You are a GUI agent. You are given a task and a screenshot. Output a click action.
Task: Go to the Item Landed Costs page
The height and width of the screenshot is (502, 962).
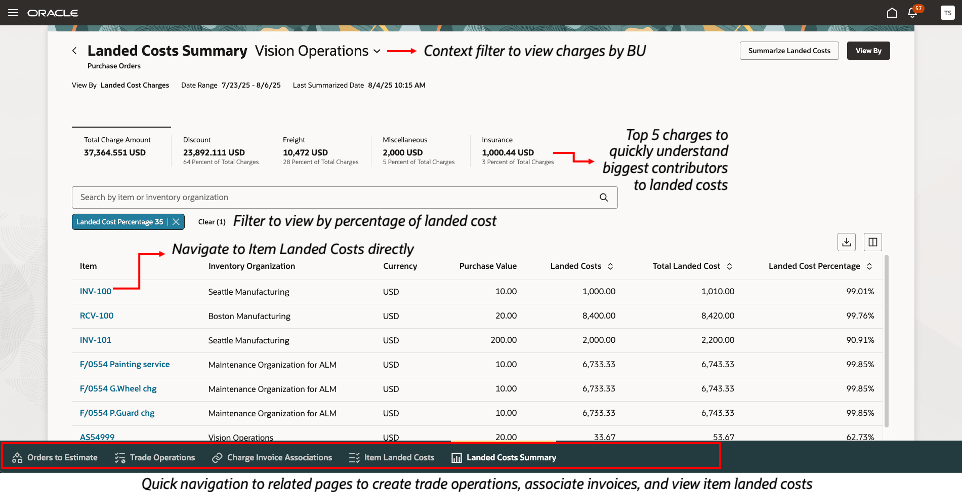point(391,457)
